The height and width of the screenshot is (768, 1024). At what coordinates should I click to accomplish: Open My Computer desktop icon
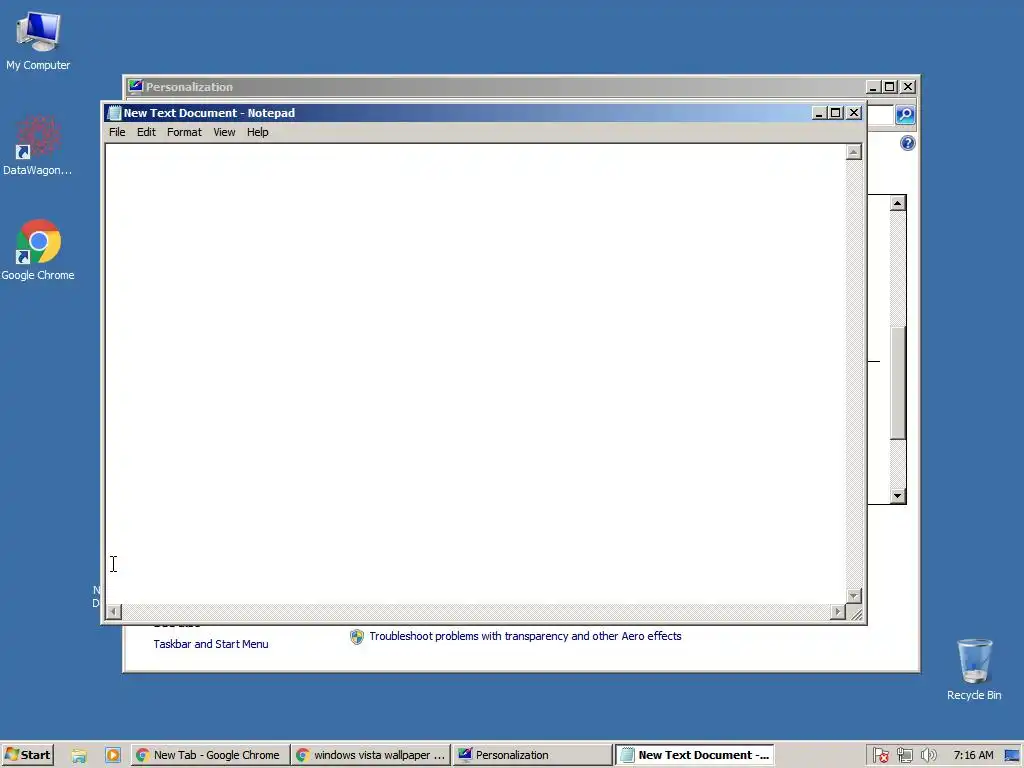38,40
